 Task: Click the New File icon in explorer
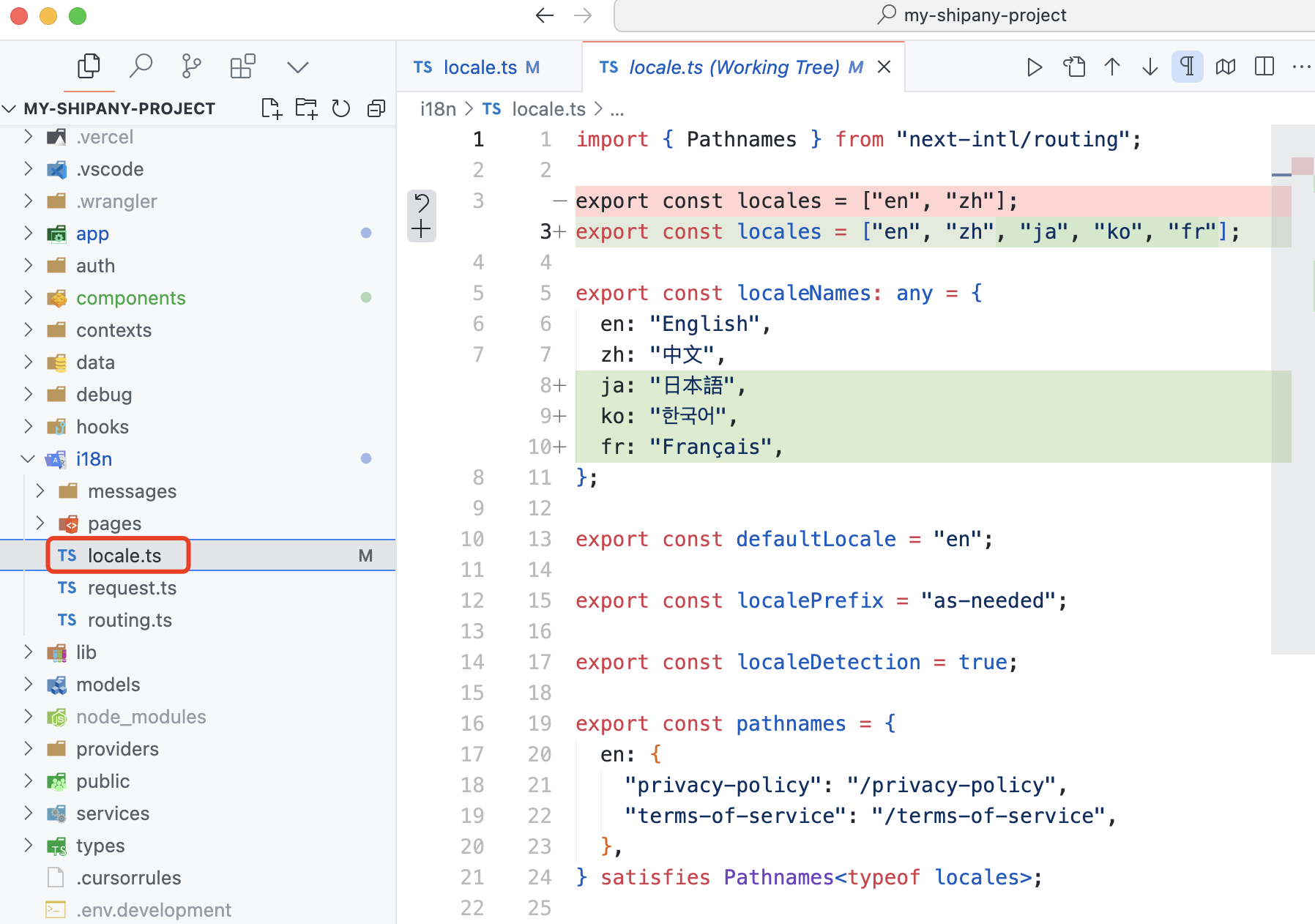[271, 108]
